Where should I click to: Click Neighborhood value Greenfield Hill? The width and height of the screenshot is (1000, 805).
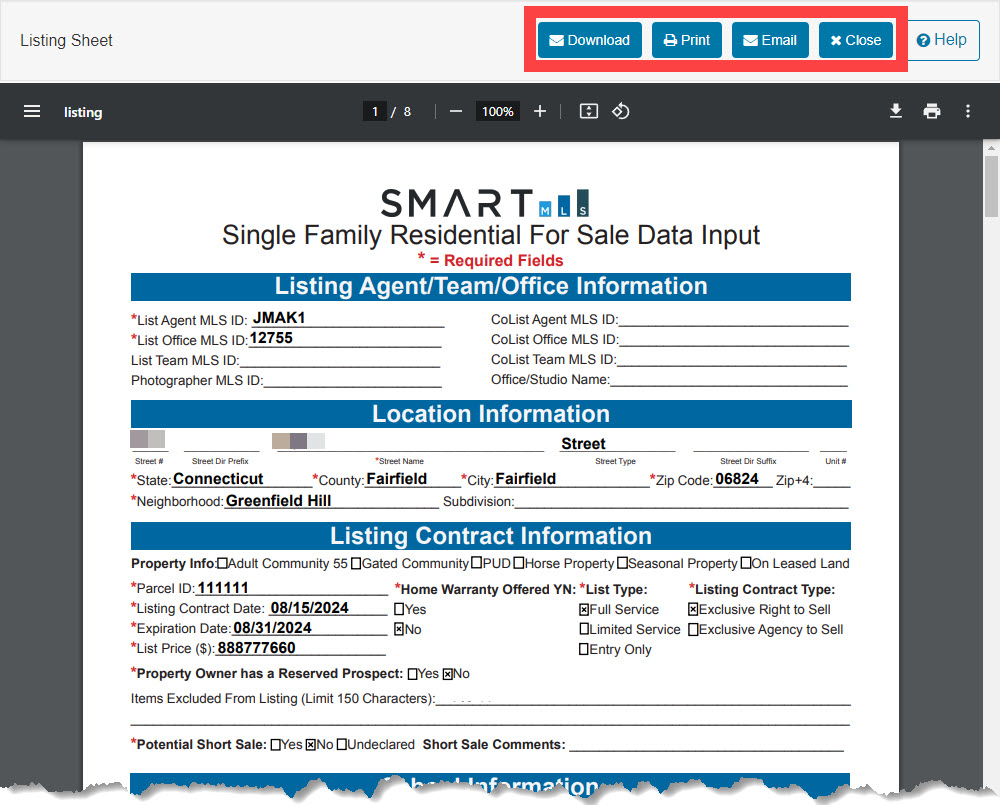[279, 501]
